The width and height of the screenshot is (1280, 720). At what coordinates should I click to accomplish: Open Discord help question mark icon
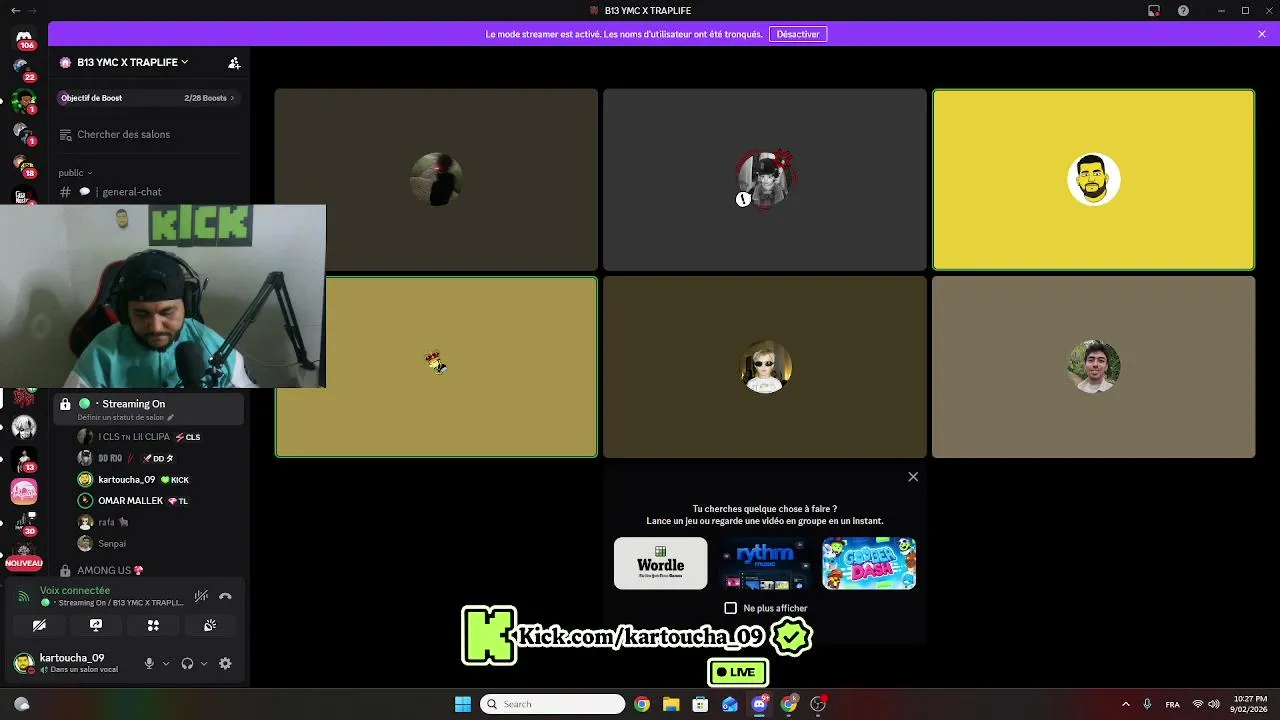[1183, 10]
